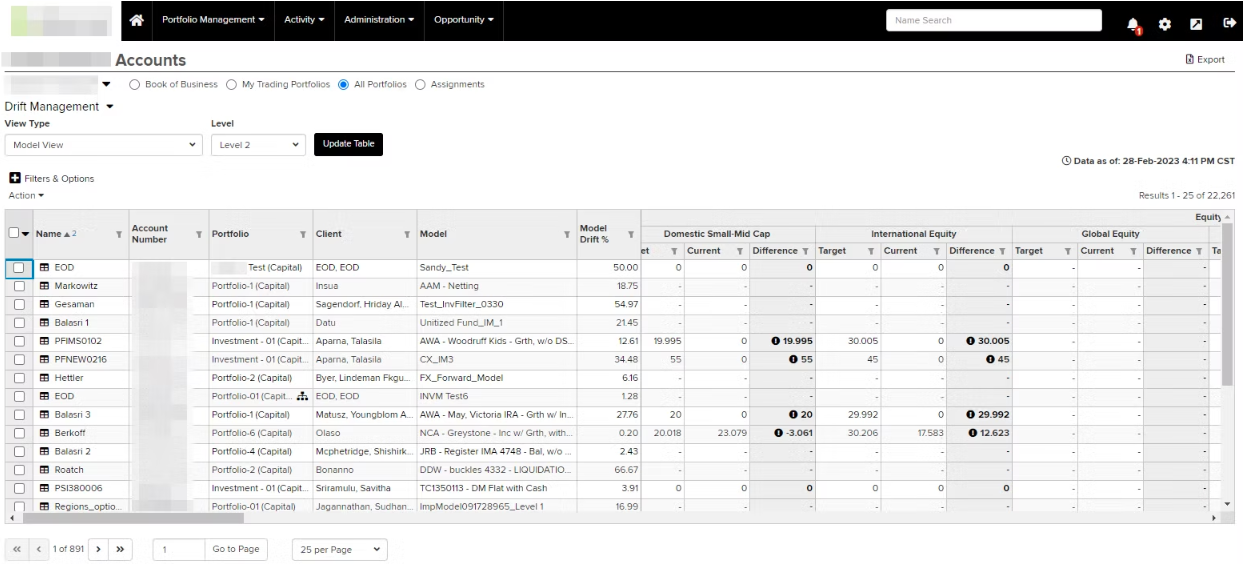Open the 25 per Page dropdown
1243x572 pixels.
[339, 550]
